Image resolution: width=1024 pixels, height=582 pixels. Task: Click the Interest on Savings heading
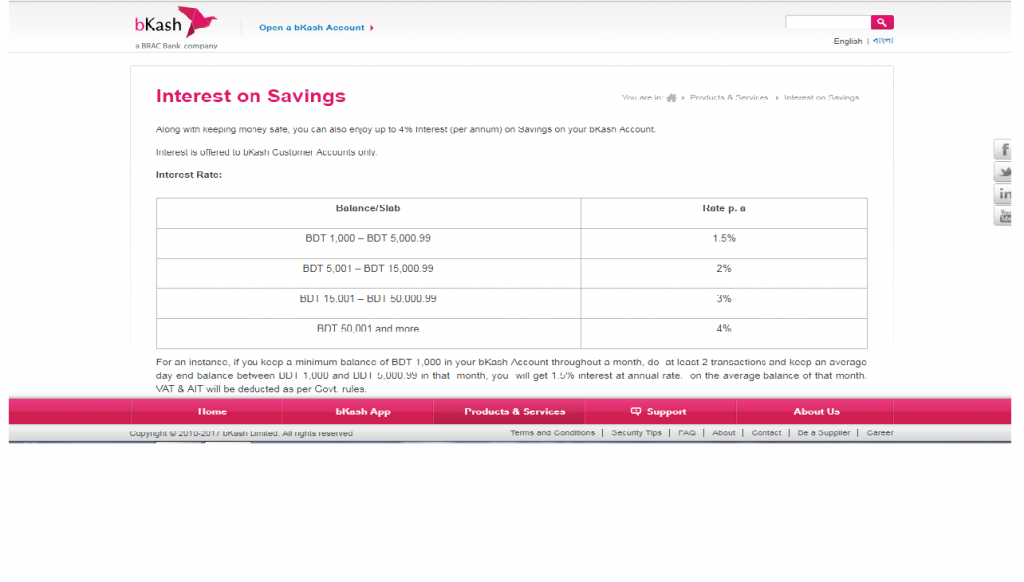(251, 96)
